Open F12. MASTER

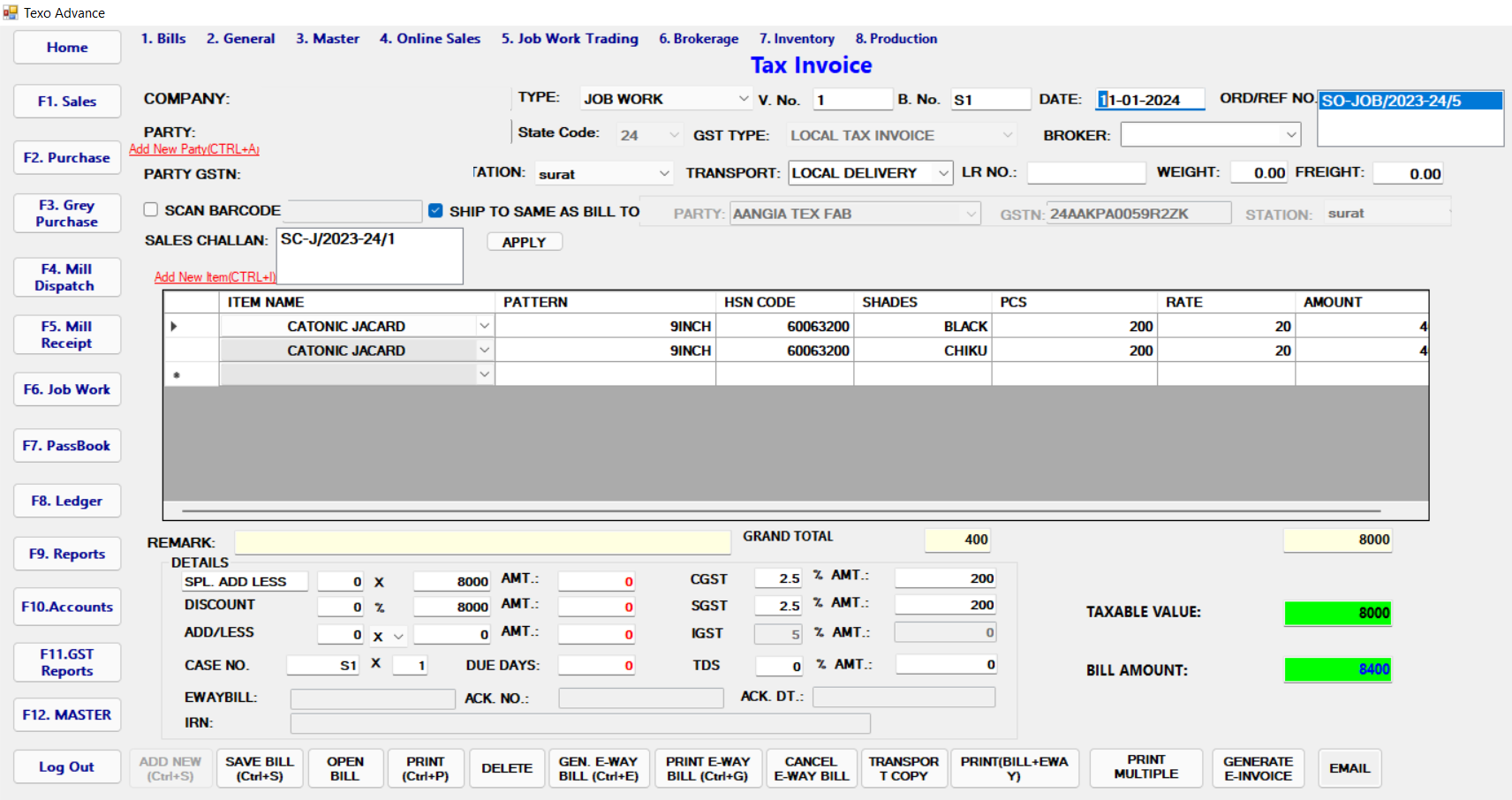[67, 714]
